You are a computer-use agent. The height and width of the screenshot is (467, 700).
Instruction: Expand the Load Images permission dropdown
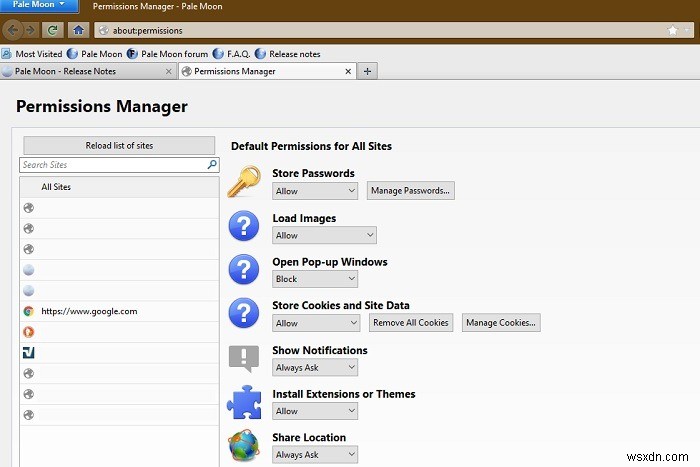click(x=324, y=236)
